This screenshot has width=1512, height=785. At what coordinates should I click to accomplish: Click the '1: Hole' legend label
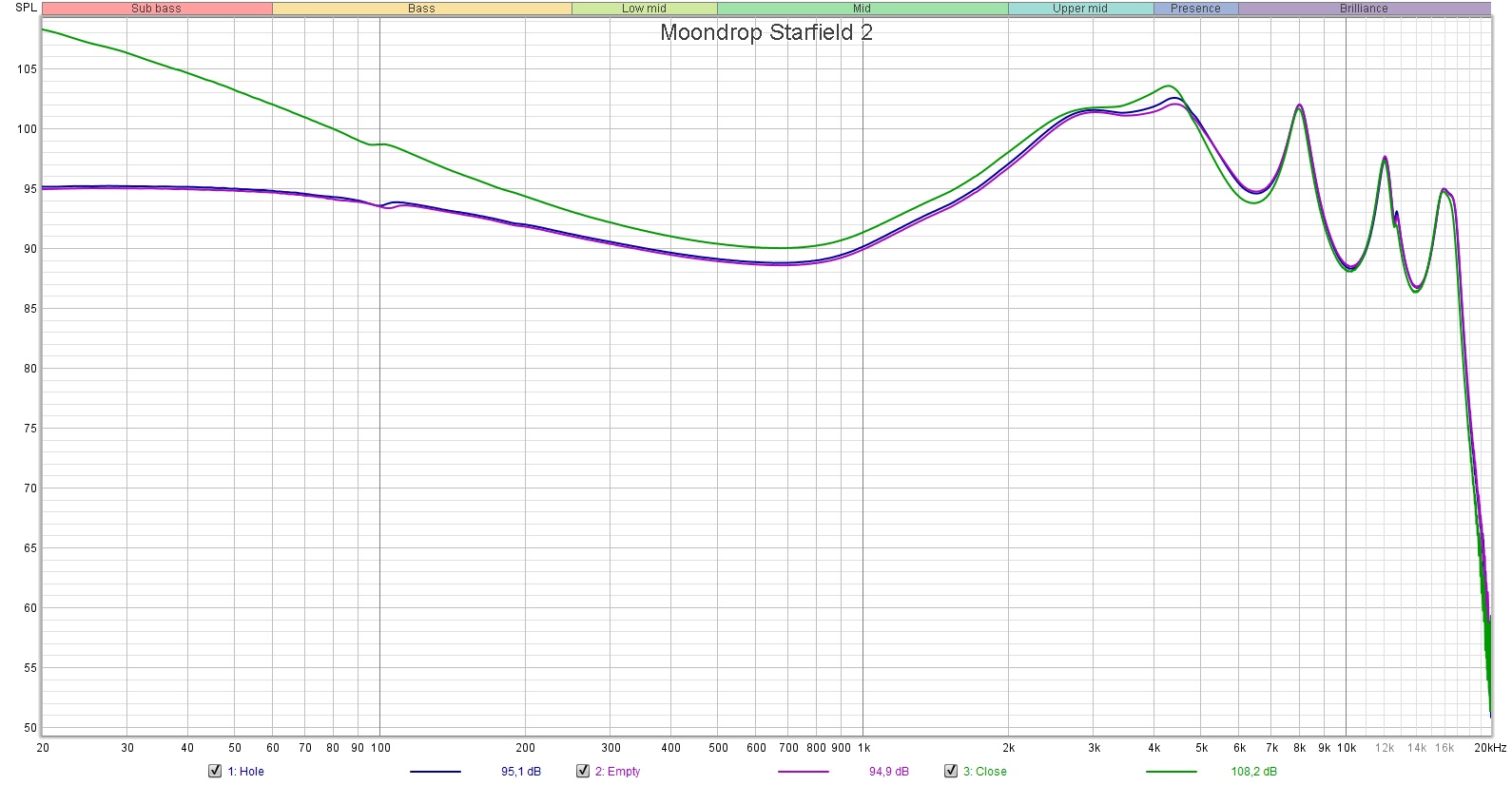(x=245, y=772)
